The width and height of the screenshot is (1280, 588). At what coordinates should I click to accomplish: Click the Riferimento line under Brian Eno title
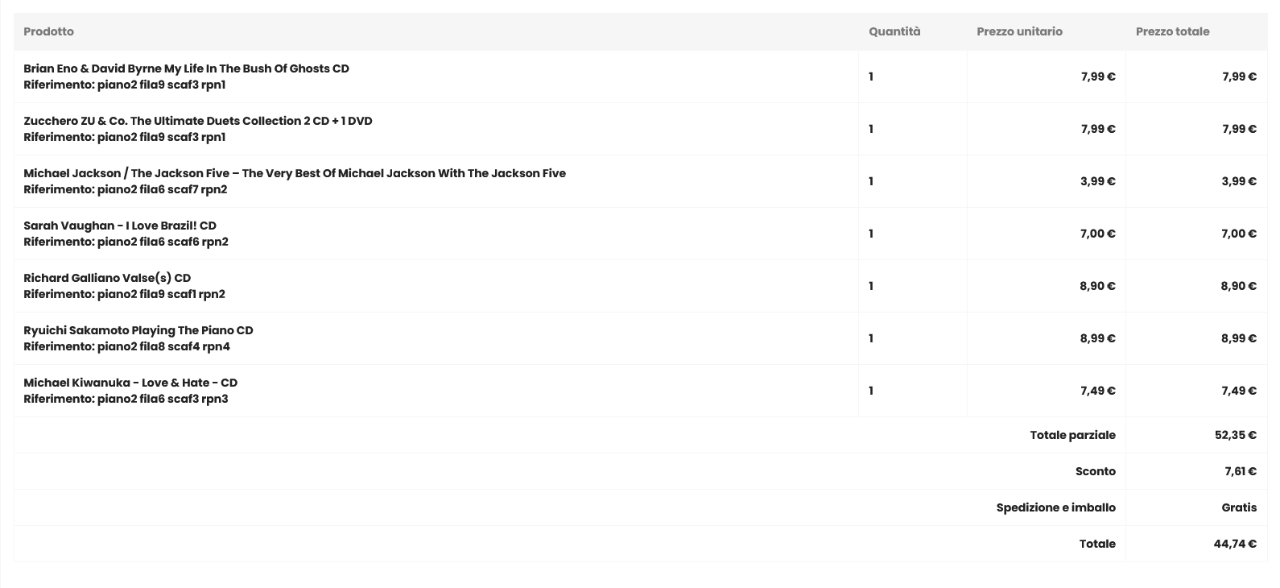coord(124,84)
